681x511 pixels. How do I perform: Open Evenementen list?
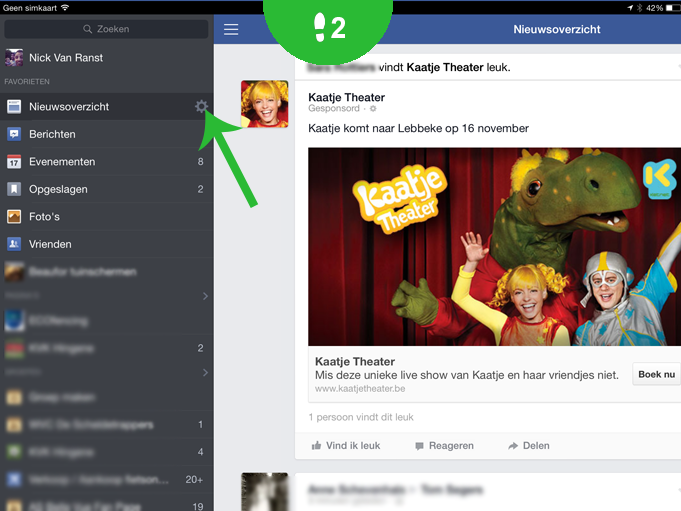[106, 162]
